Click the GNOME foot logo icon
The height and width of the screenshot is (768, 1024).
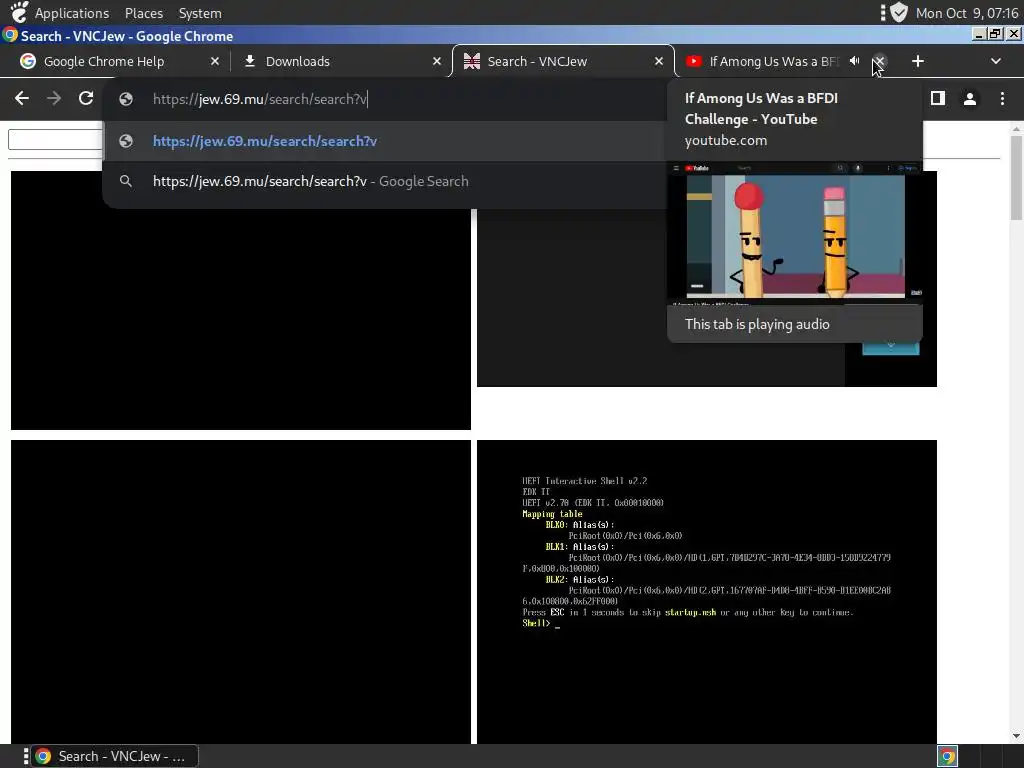(20, 12)
